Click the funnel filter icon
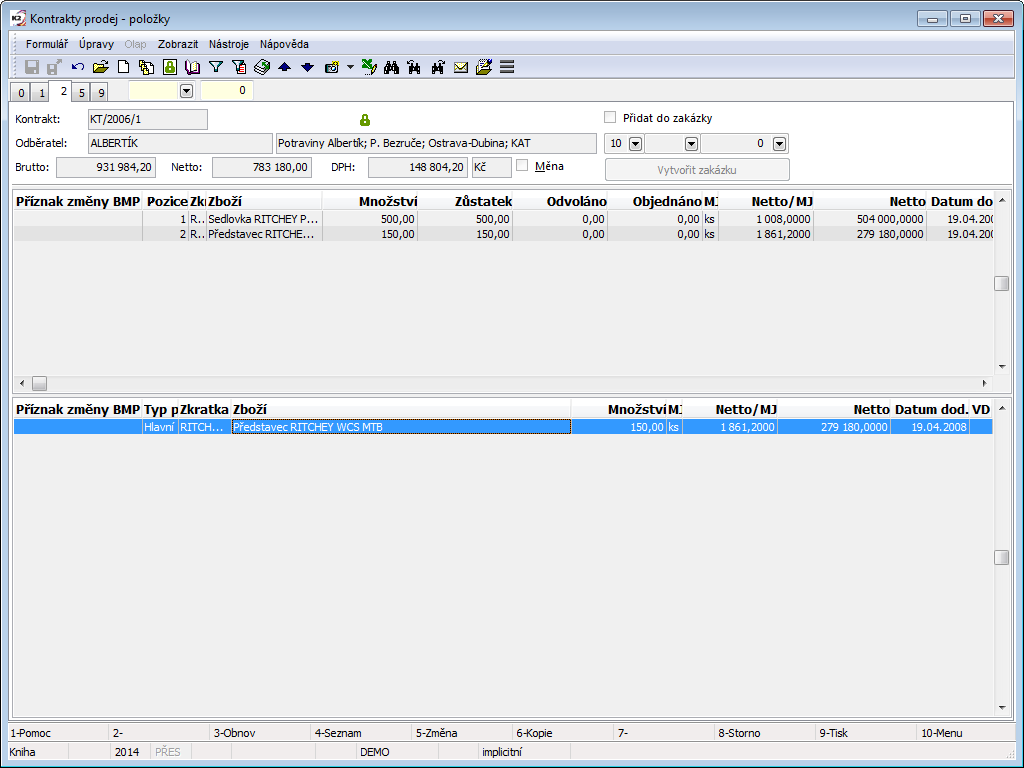 (215, 67)
